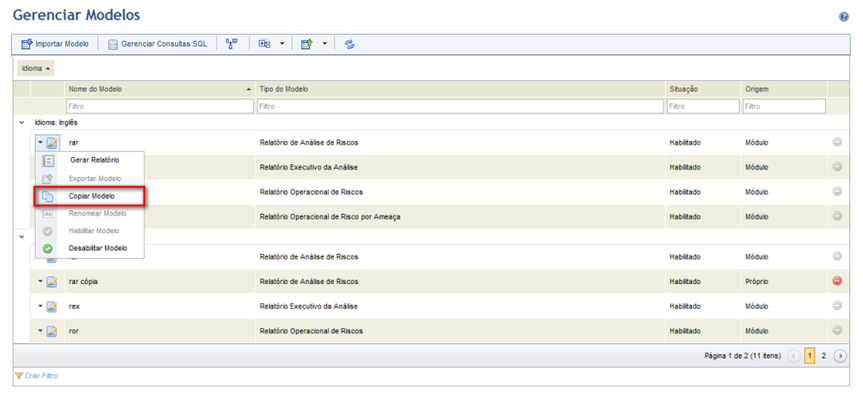Toggle the Idioma grouping chip
This screenshot has height=393, width=863.
coord(35,68)
